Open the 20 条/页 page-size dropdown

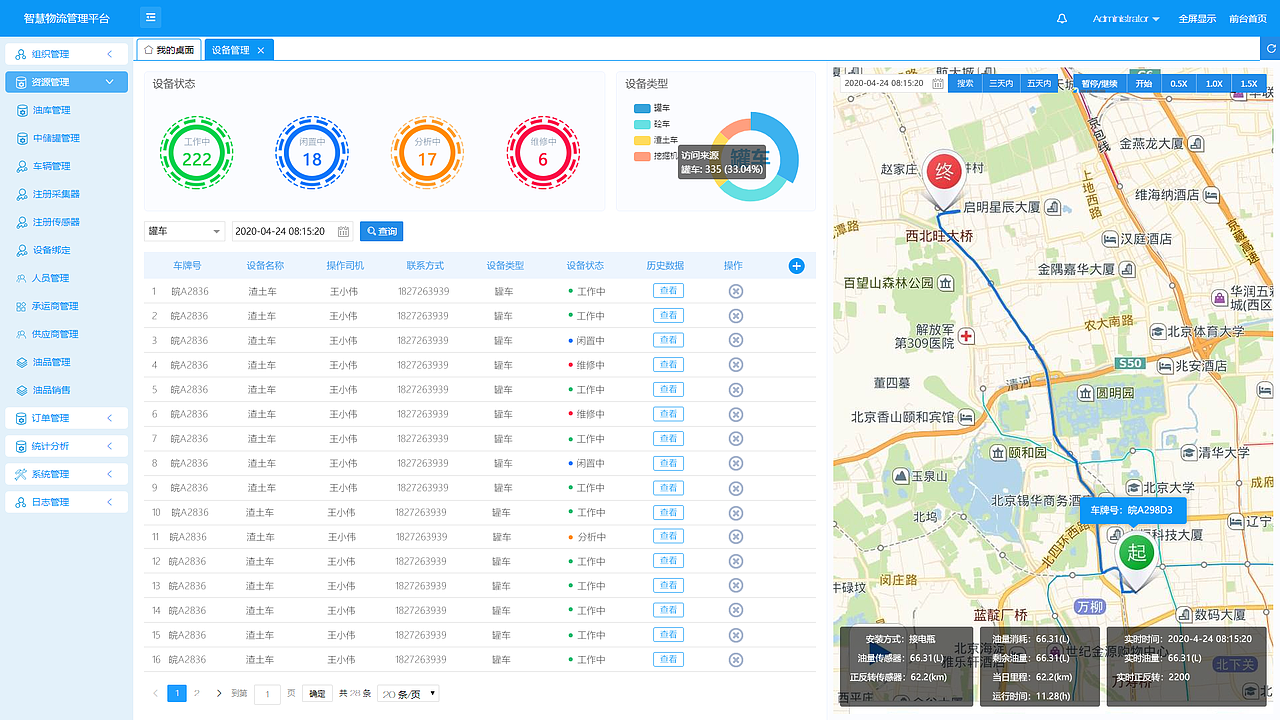(406, 692)
